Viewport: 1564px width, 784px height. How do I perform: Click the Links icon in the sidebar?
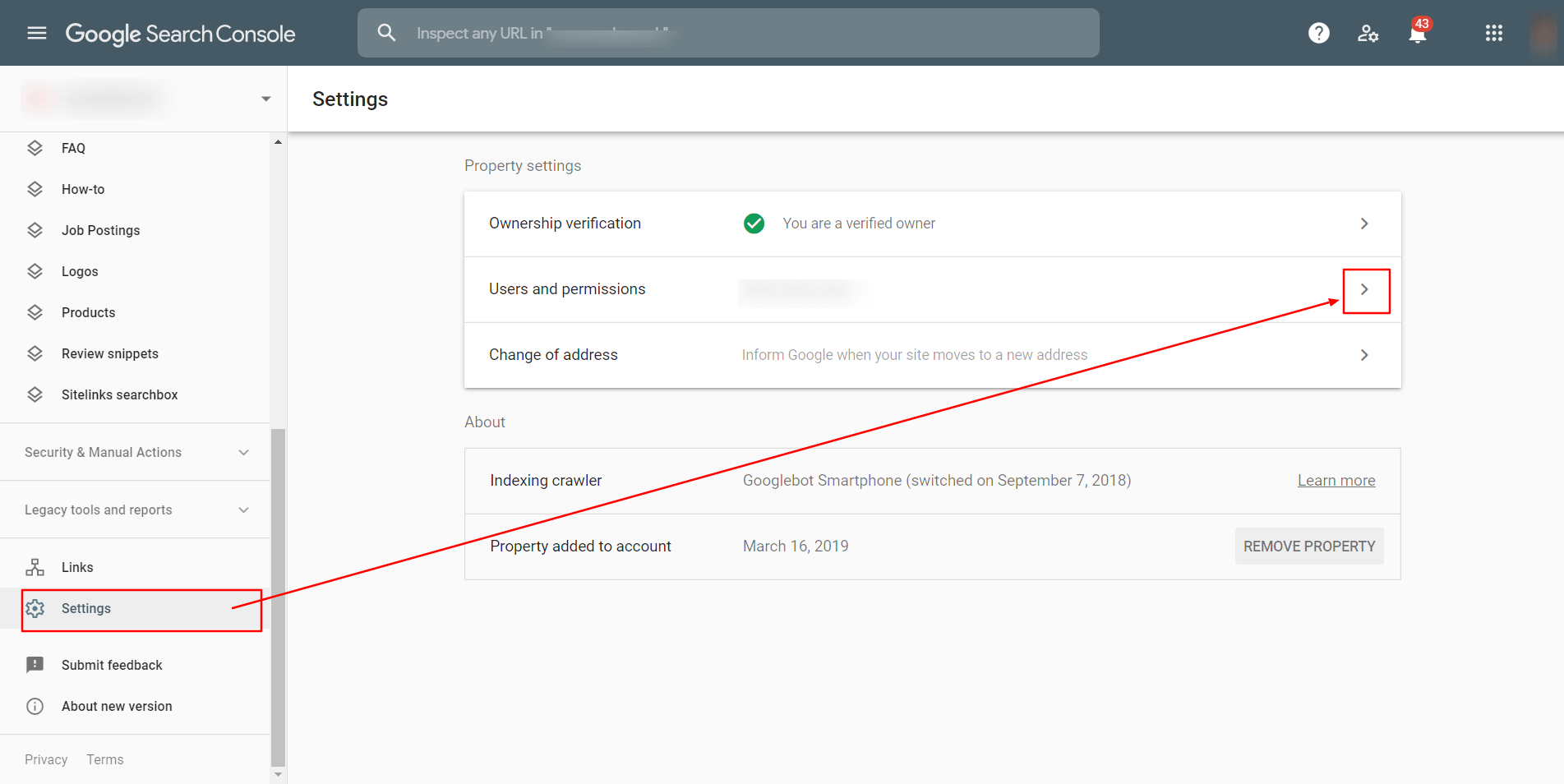click(x=36, y=566)
